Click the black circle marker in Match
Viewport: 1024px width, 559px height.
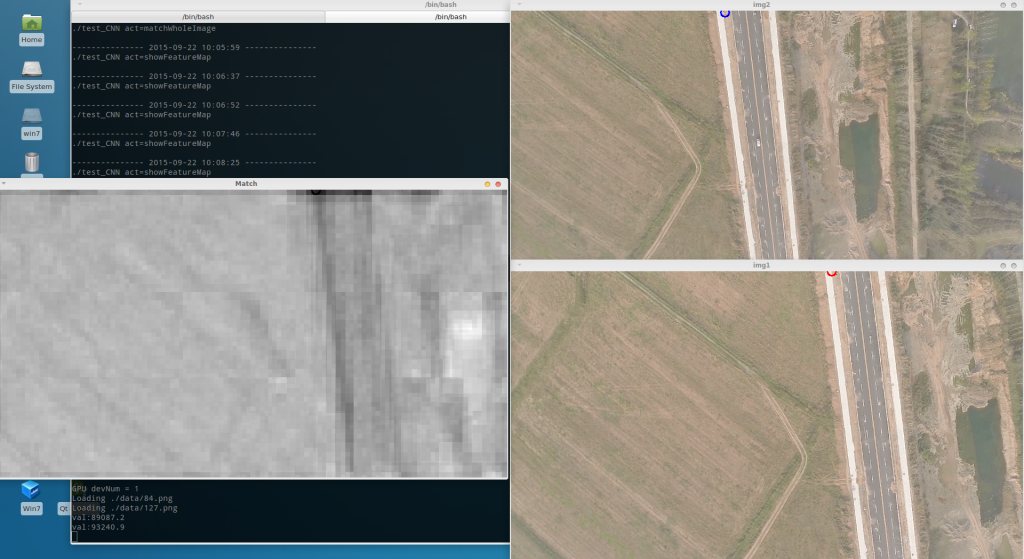coord(316,190)
